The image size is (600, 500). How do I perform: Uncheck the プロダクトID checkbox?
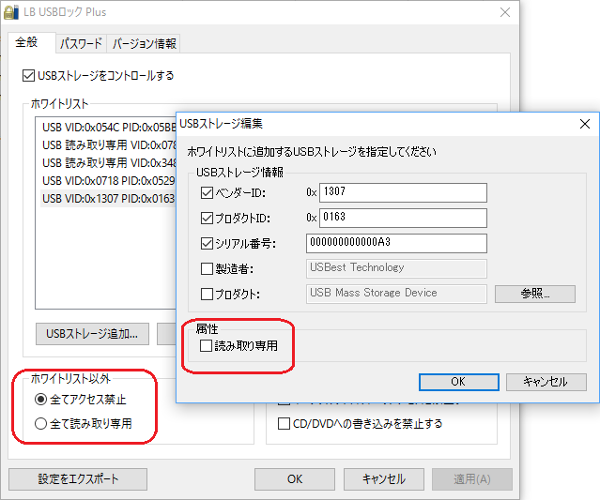(x=207, y=218)
